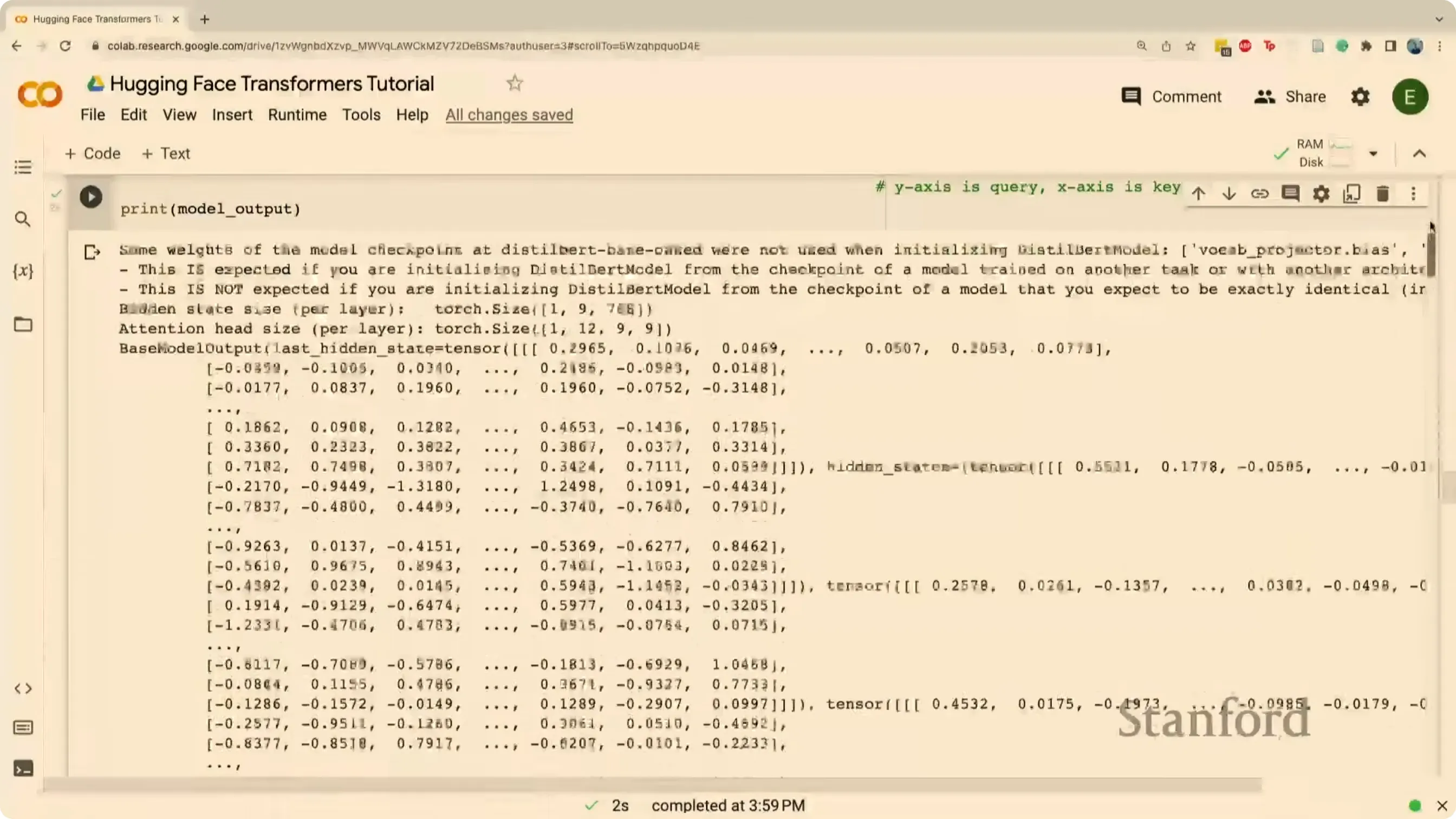The width and height of the screenshot is (1456, 819).
Task: Run the print(model_output) cell
Action: (x=90, y=197)
